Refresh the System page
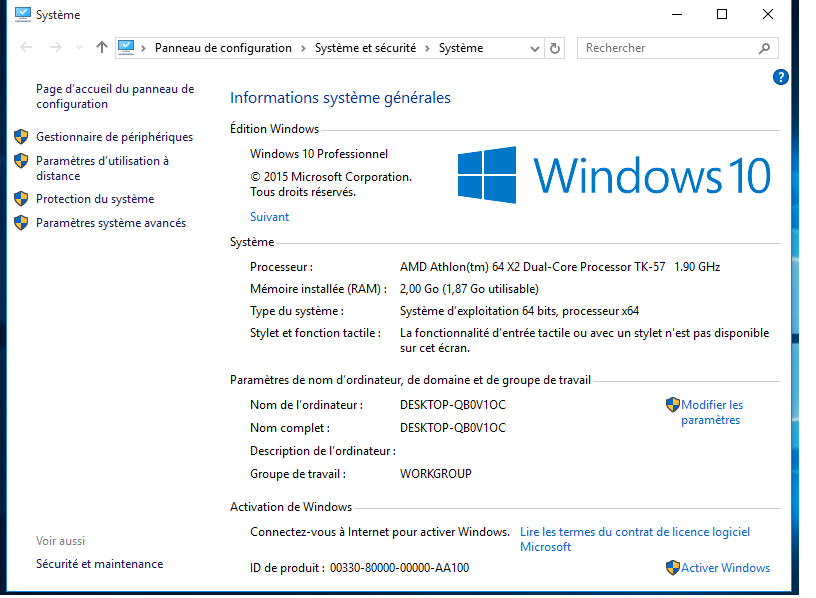Screen dimensions: 816x598 click(x=555, y=48)
